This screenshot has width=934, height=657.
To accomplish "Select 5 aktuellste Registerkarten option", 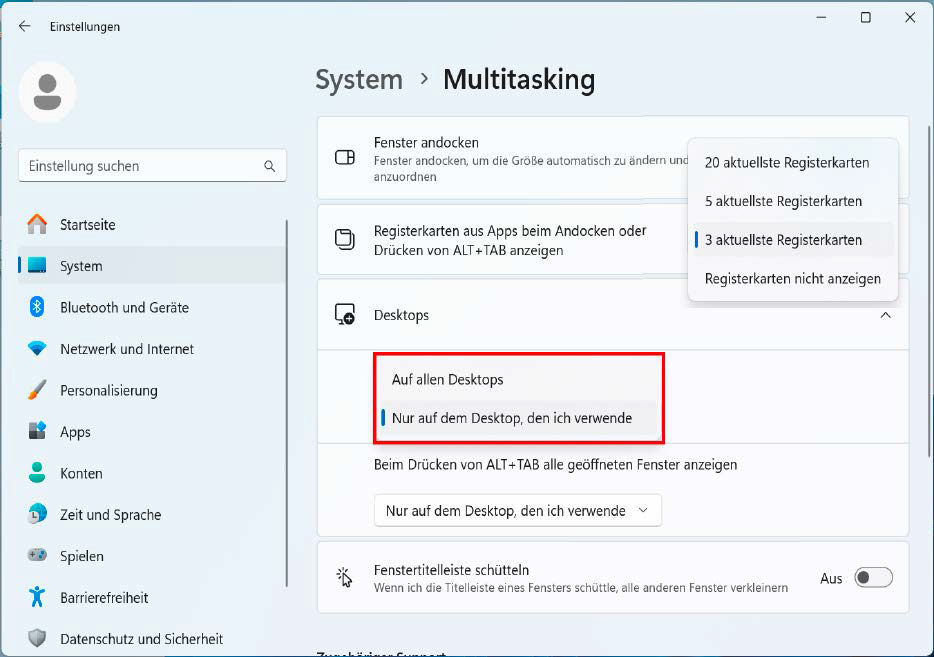I will click(x=793, y=201).
